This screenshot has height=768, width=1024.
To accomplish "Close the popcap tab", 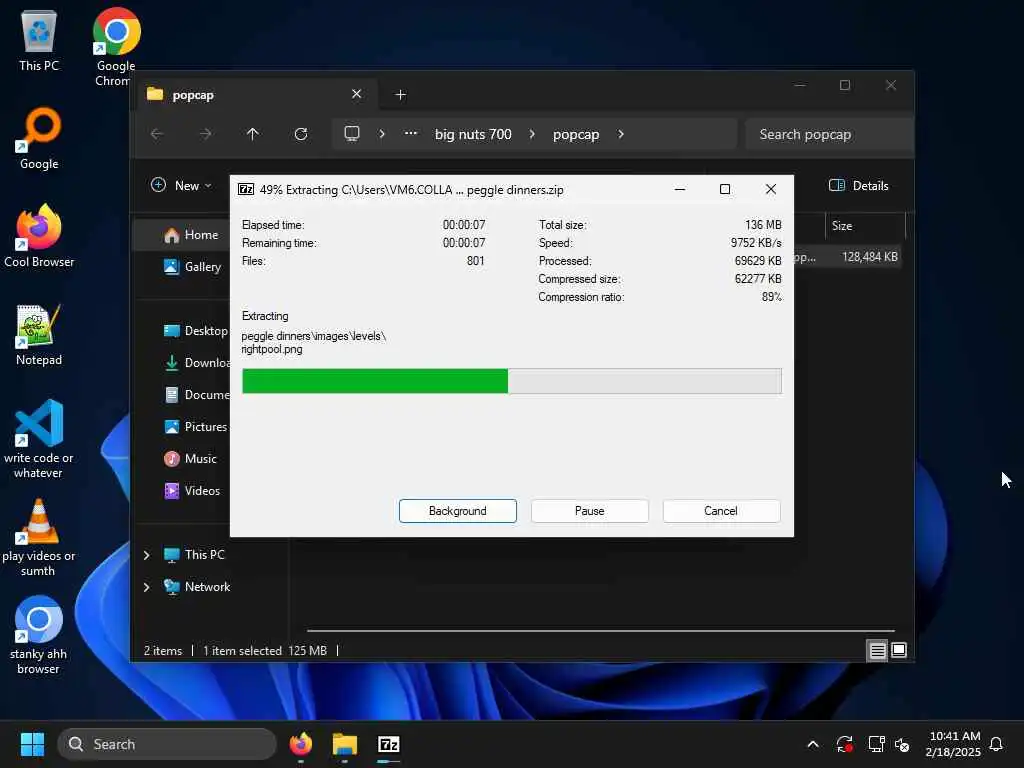I will (357, 94).
